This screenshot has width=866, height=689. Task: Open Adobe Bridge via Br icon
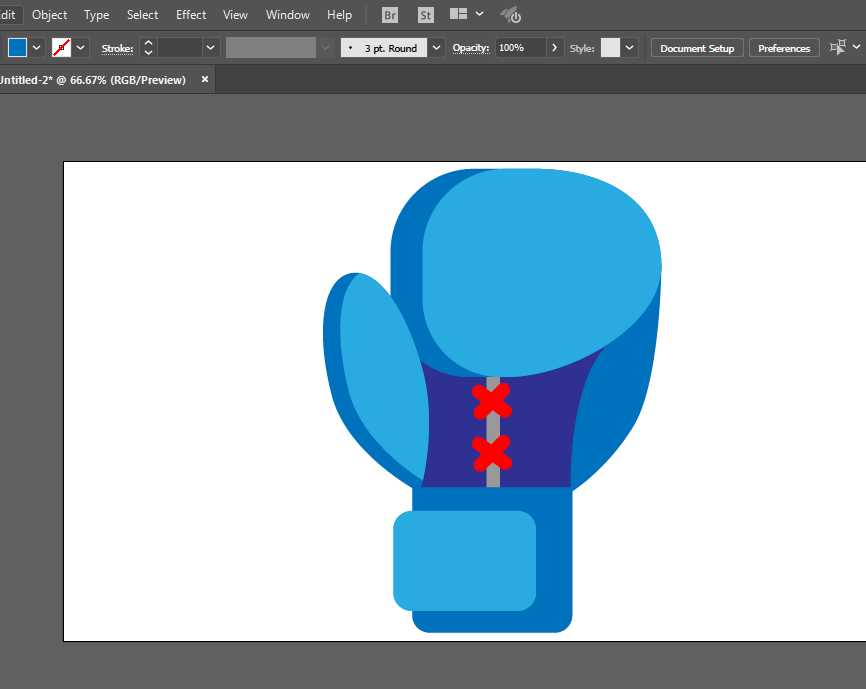click(390, 15)
